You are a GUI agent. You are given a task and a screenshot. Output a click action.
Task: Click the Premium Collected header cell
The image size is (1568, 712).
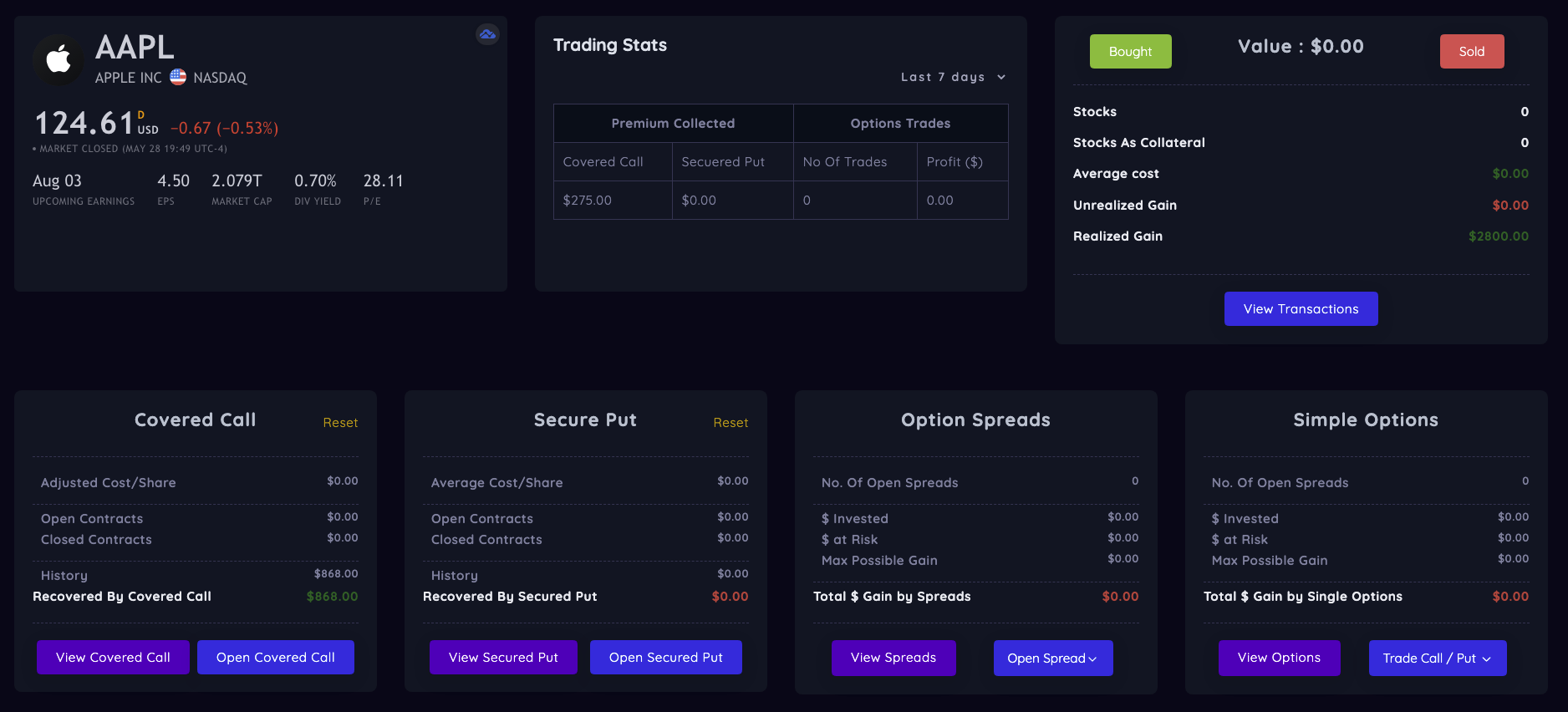coord(674,124)
